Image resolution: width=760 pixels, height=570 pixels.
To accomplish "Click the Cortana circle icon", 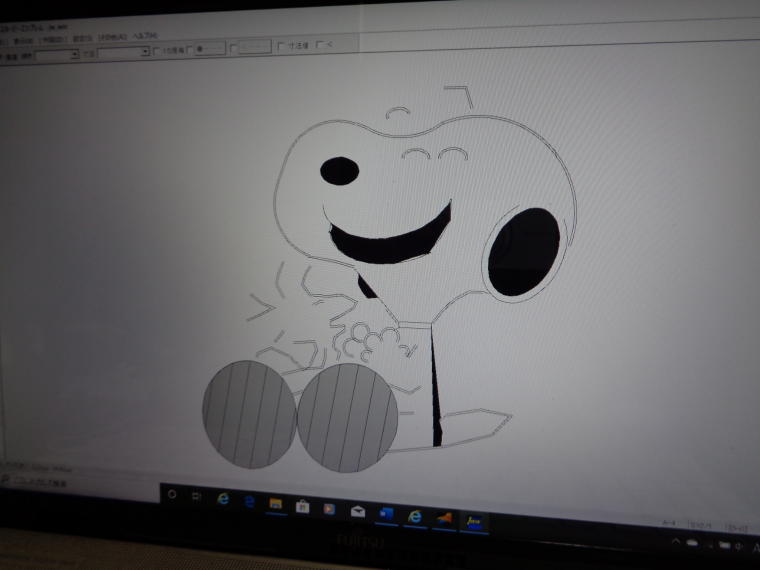I will 171,493.
